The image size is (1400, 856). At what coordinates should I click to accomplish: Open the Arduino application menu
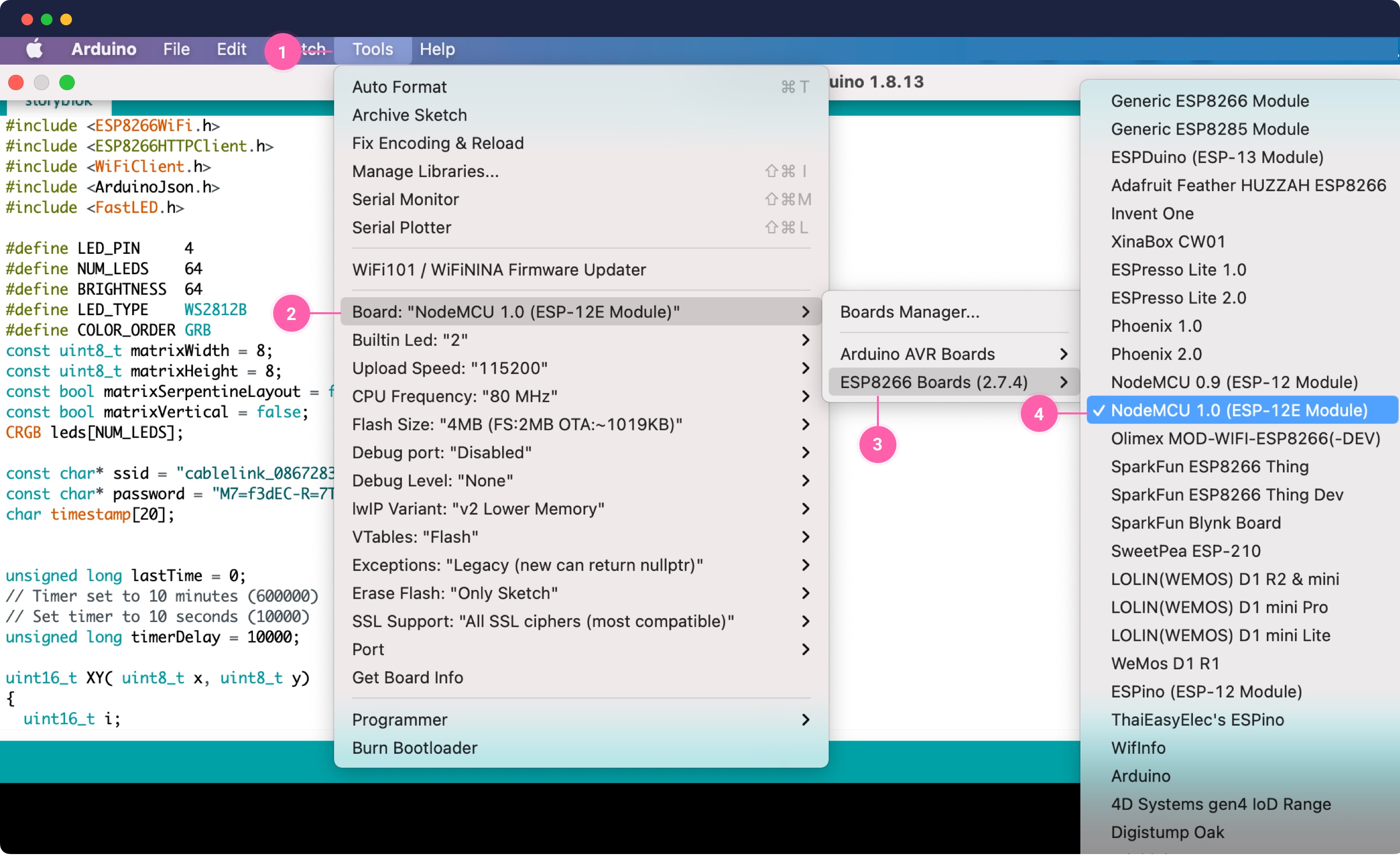tap(104, 50)
